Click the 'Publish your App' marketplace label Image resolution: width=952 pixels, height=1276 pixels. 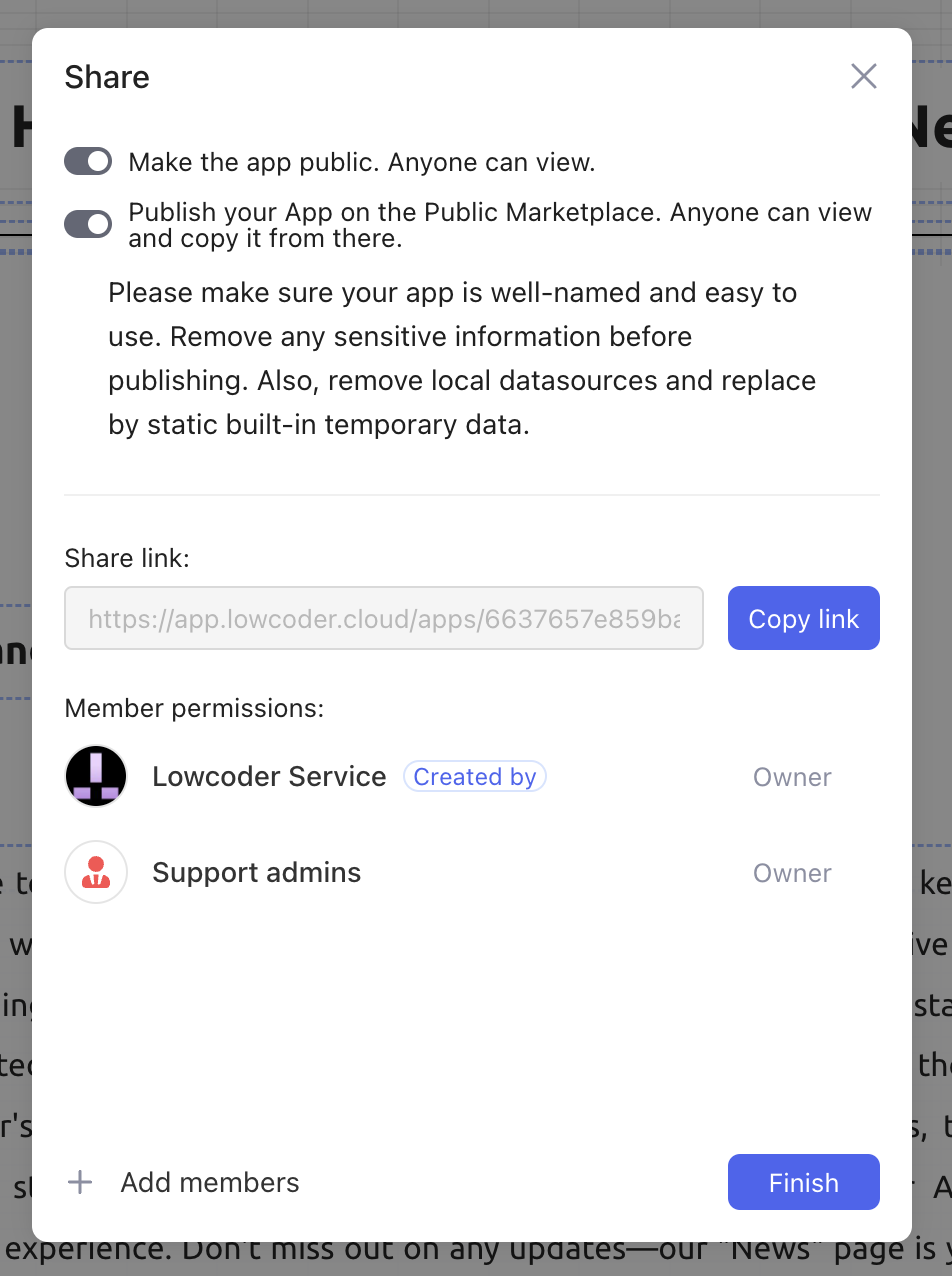click(x=500, y=225)
